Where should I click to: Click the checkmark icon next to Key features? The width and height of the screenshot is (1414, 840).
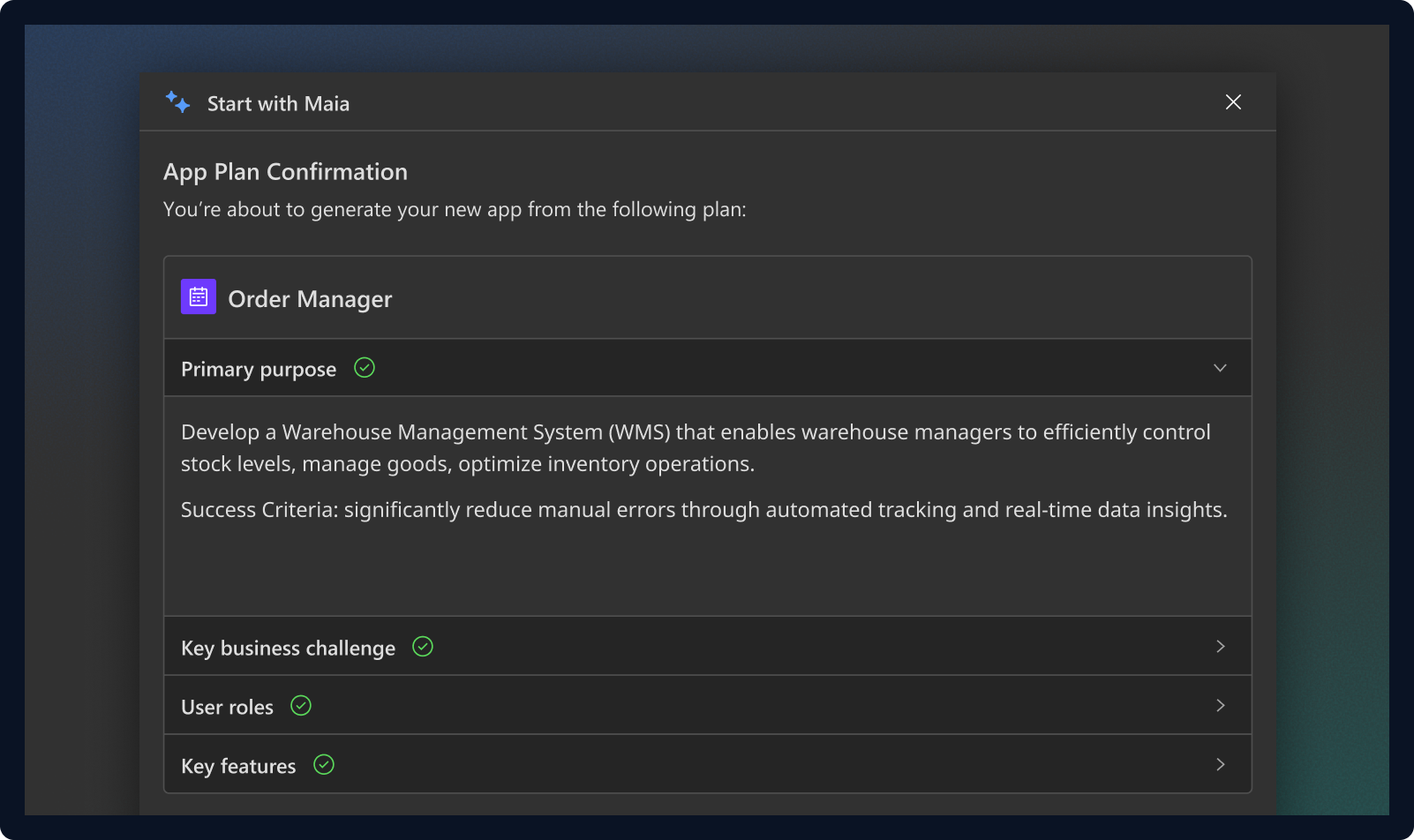(x=324, y=765)
